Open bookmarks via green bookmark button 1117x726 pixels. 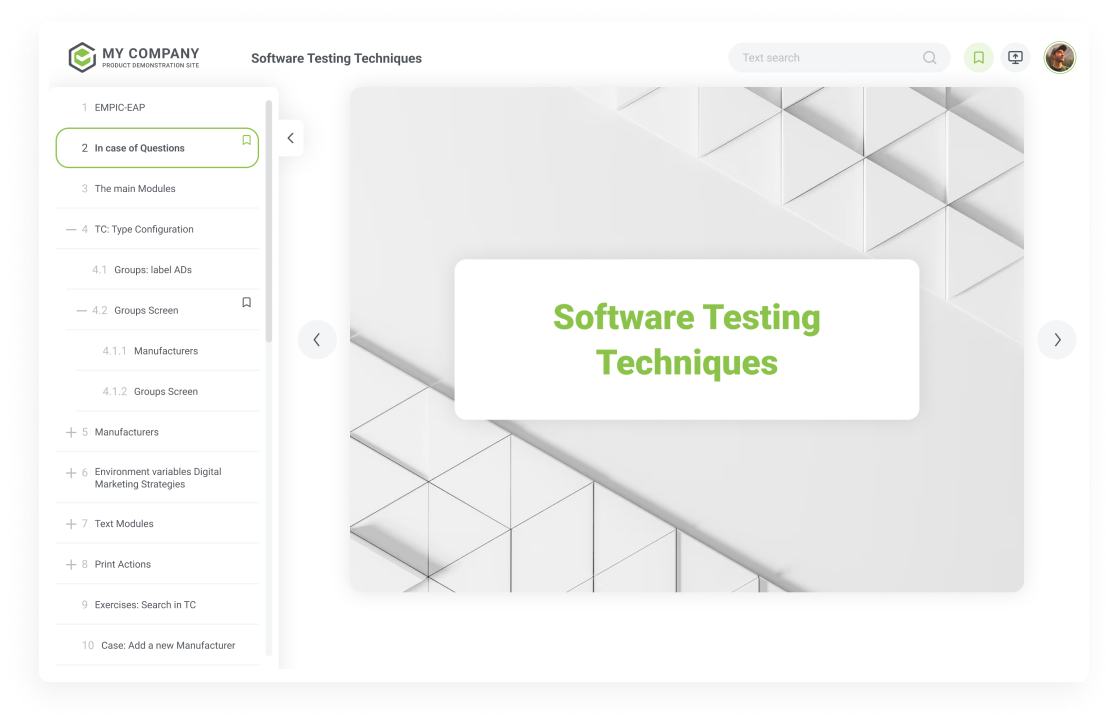(978, 58)
